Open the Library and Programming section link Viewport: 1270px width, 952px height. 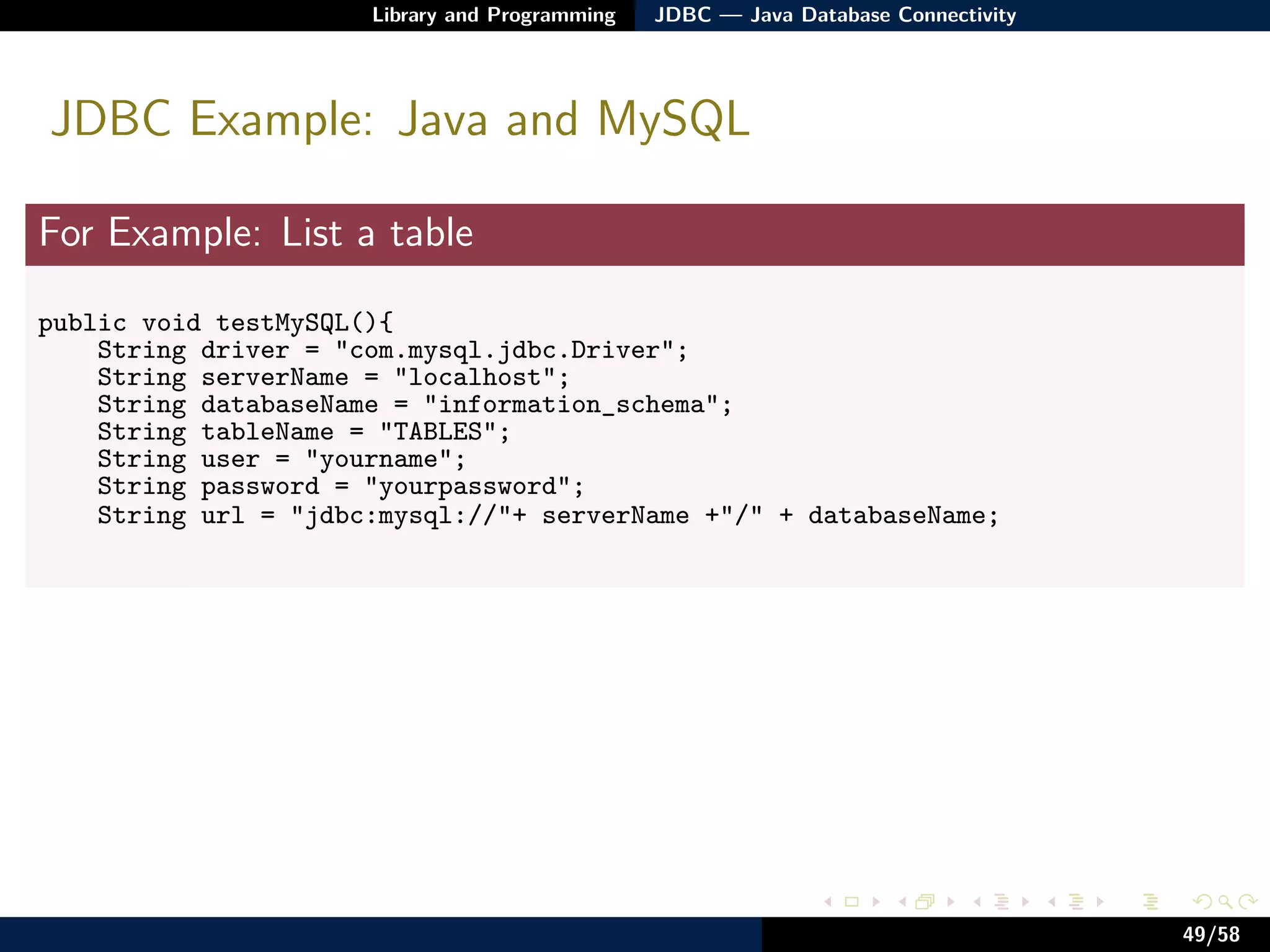pos(494,15)
